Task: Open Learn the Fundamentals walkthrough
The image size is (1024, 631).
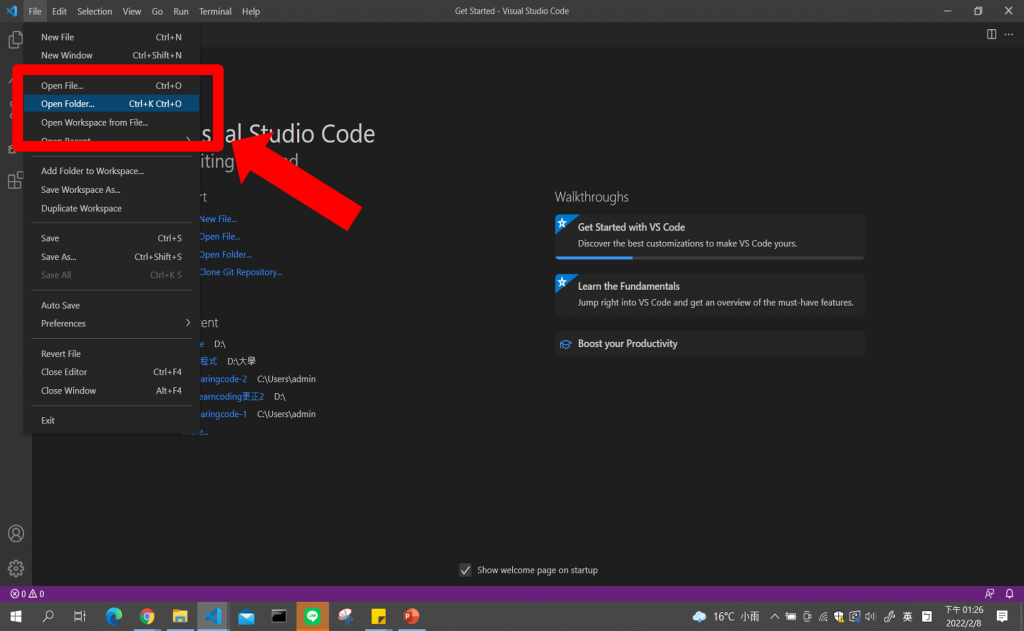Action: [709, 295]
